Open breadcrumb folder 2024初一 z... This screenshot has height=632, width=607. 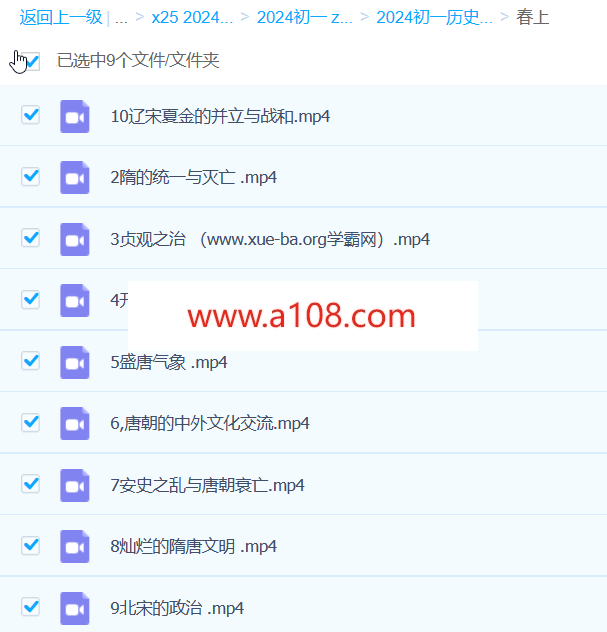coord(305,17)
